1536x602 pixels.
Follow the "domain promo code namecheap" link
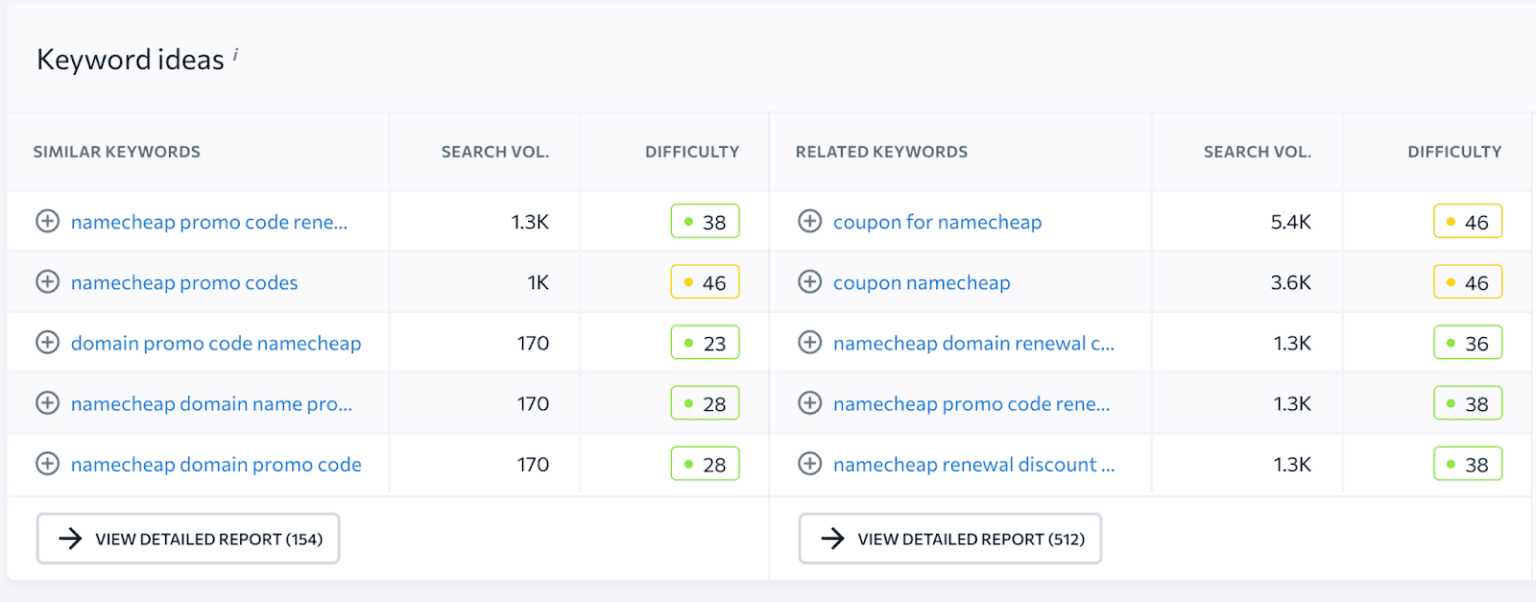coord(216,343)
